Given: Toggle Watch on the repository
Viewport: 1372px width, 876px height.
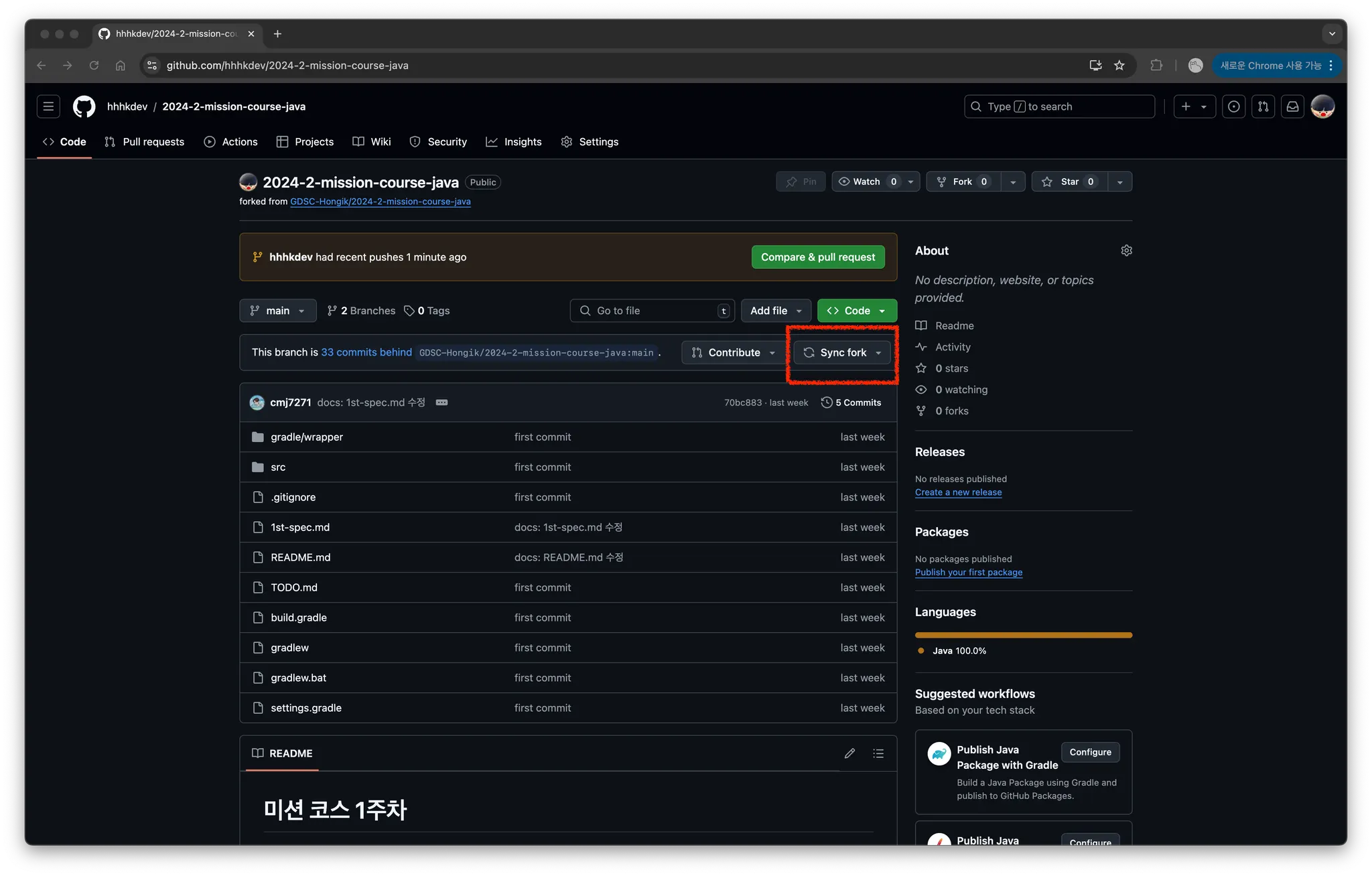Looking at the screenshot, I should click(867, 181).
